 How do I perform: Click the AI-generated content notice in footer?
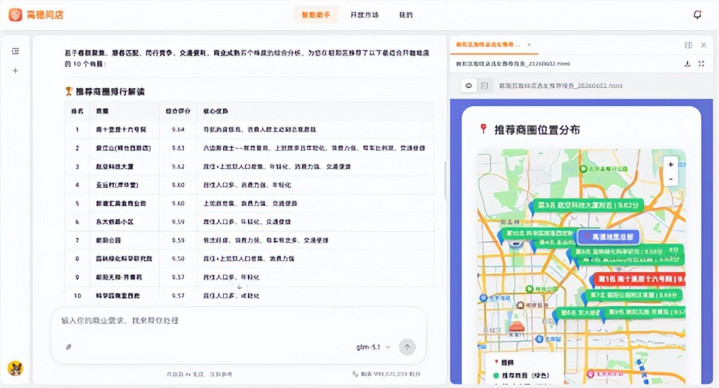coord(199,374)
